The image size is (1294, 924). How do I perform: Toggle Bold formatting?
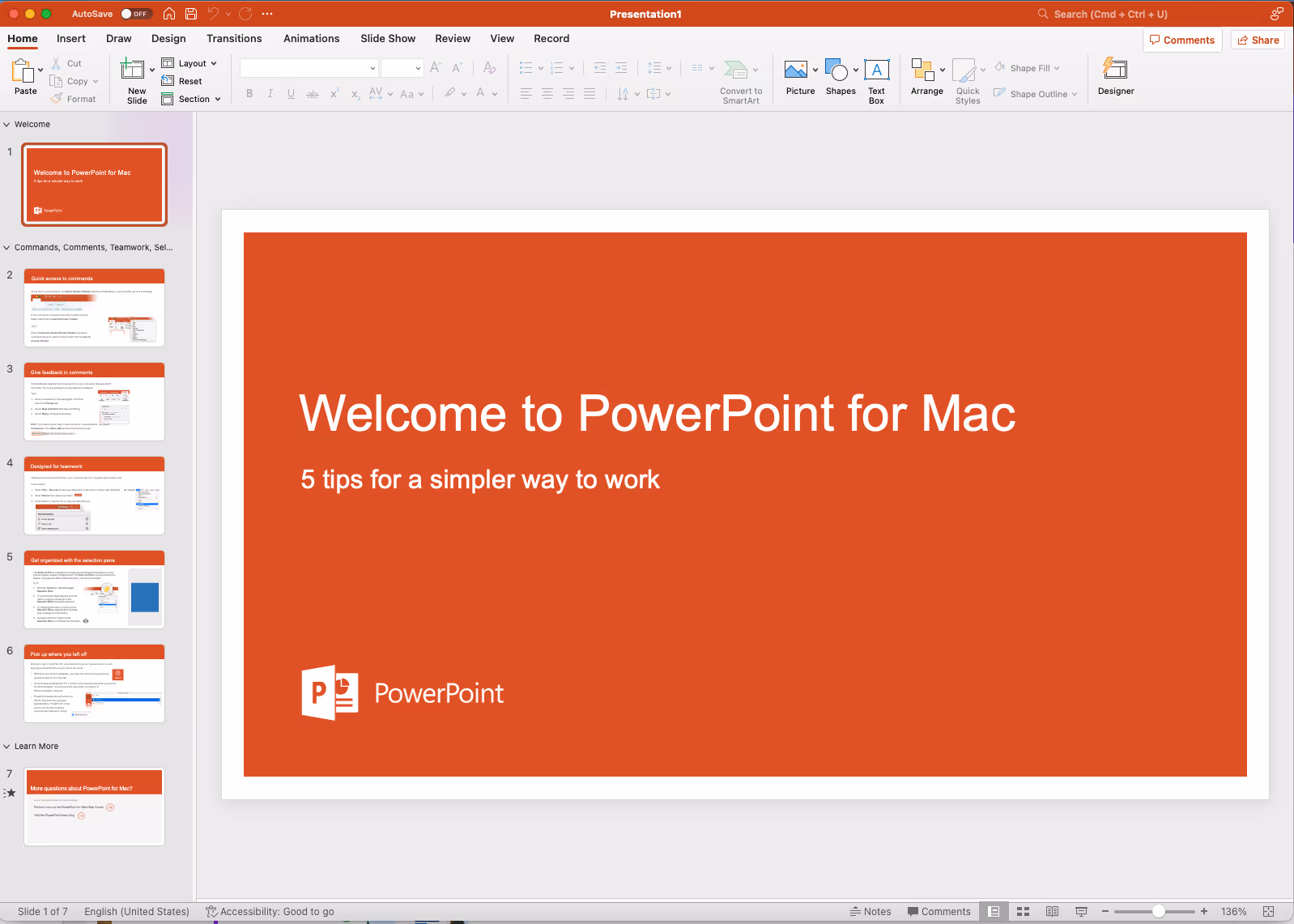pos(249,94)
